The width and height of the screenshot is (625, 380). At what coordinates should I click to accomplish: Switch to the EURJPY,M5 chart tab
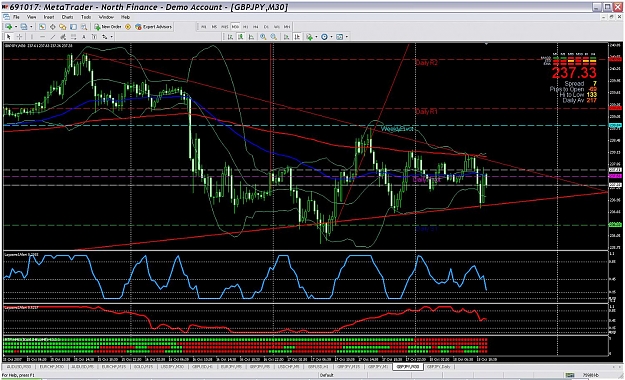[x=232, y=366]
